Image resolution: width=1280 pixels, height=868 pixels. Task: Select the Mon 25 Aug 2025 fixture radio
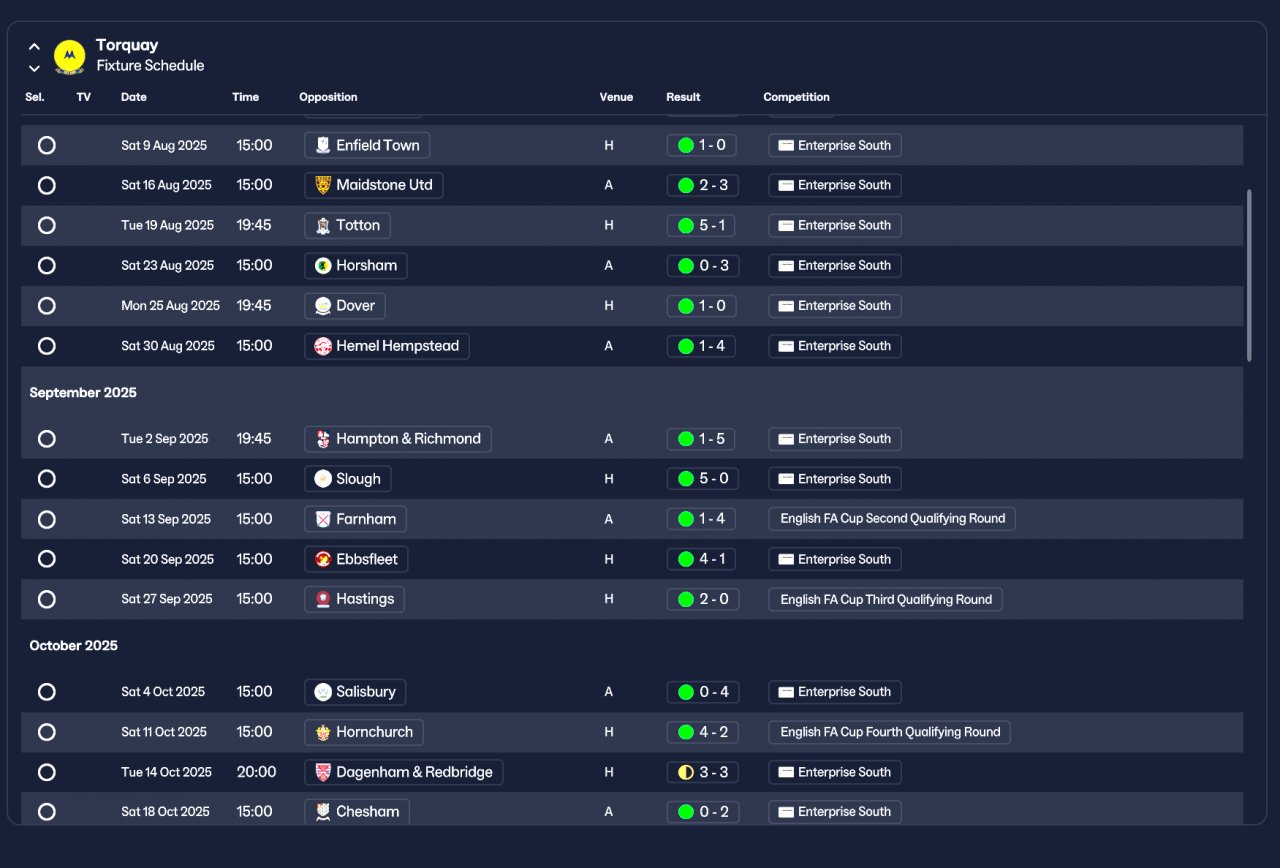pyautogui.click(x=46, y=305)
